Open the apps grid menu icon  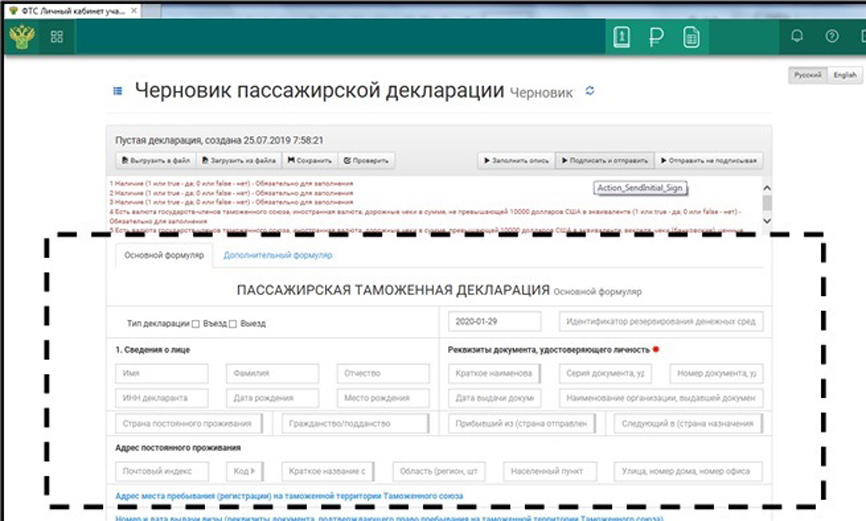(56, 37)
